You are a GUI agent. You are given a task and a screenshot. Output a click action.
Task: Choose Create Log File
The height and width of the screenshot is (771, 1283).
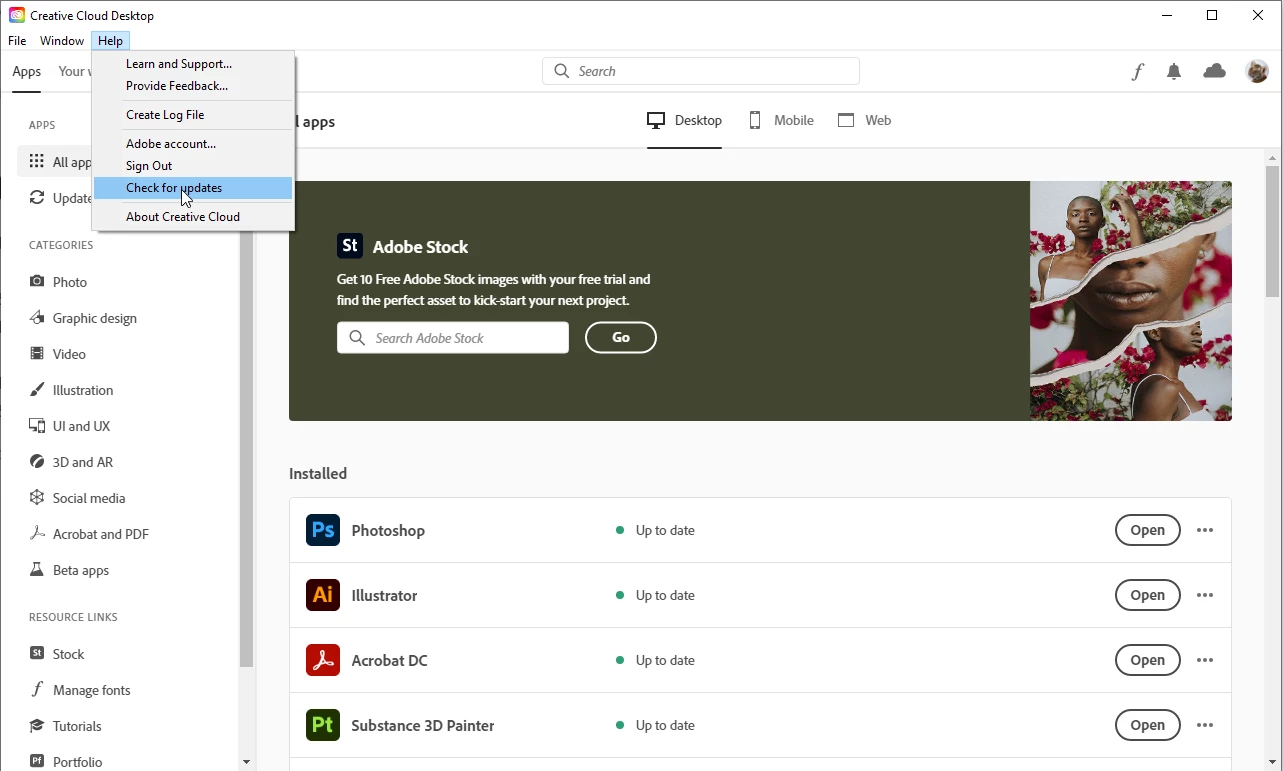coord(193,115)
